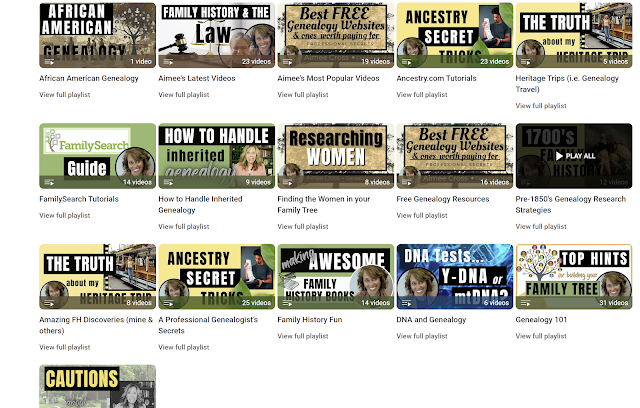640x408 pixels.
Task: Click the African American Genealogy title
Action: 89,78
